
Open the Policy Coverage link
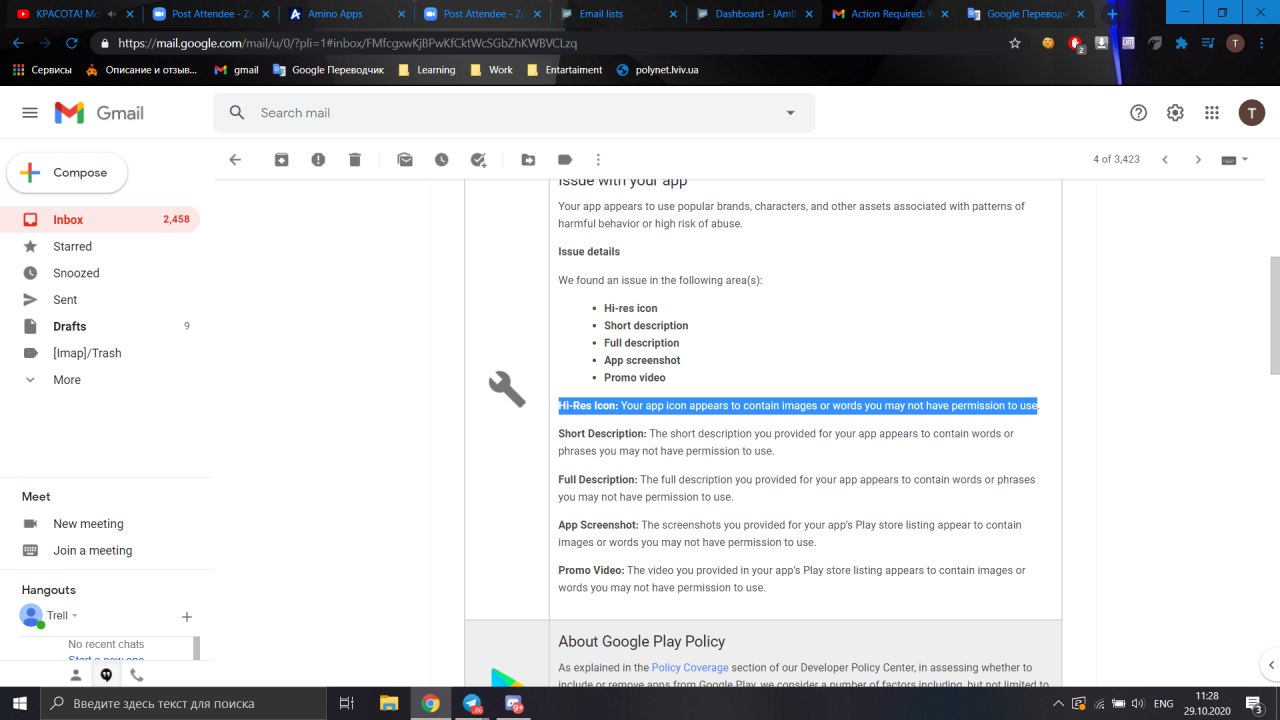tap(690, 668)
